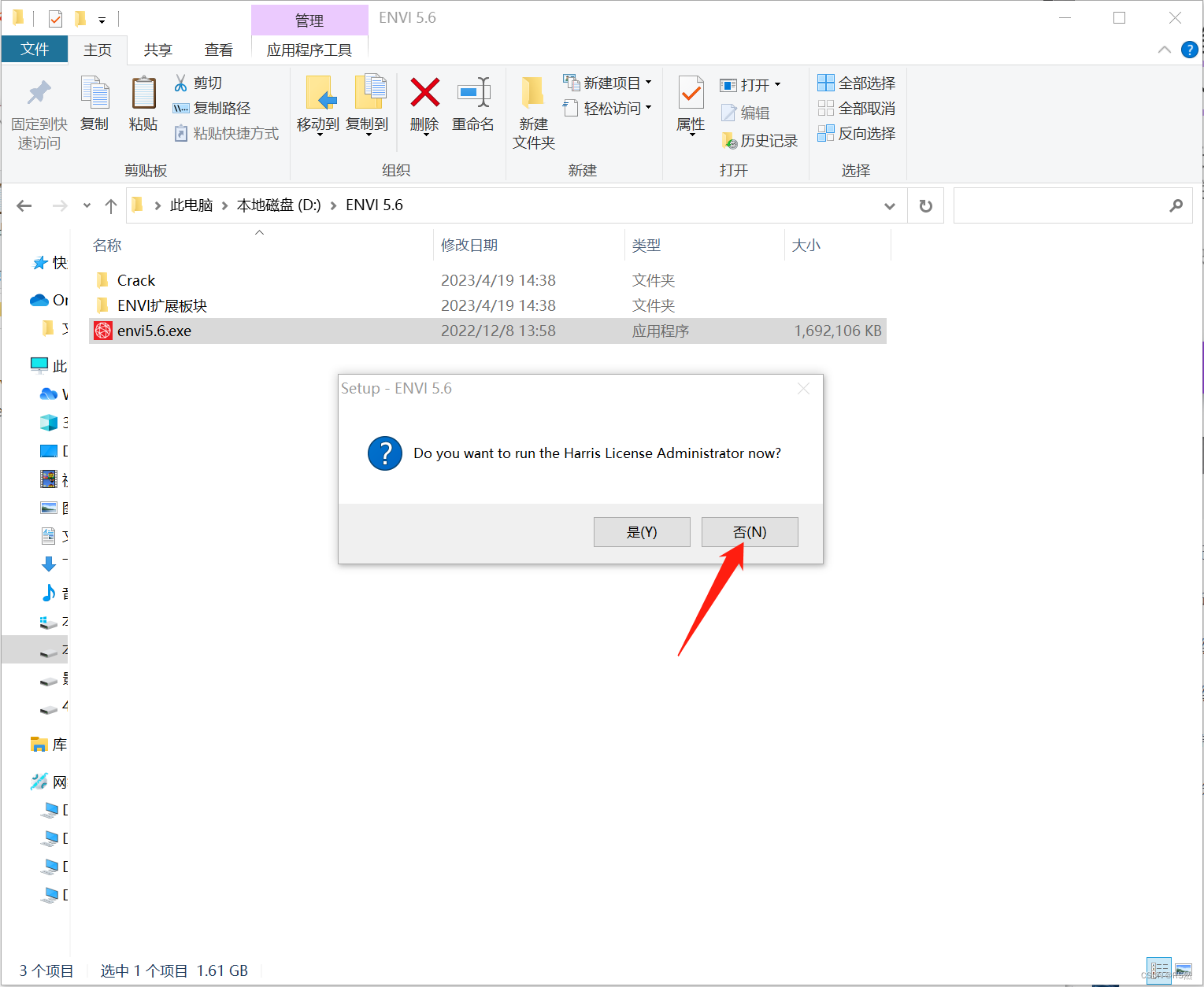Click 此电脑 in the address breadcrumb

tap(191, 205)
